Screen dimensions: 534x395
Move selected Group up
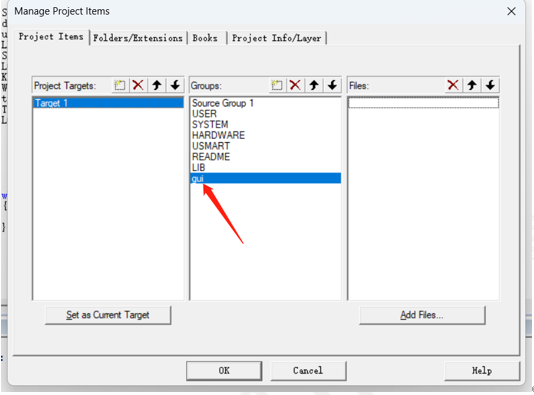(x=314, y=85)
